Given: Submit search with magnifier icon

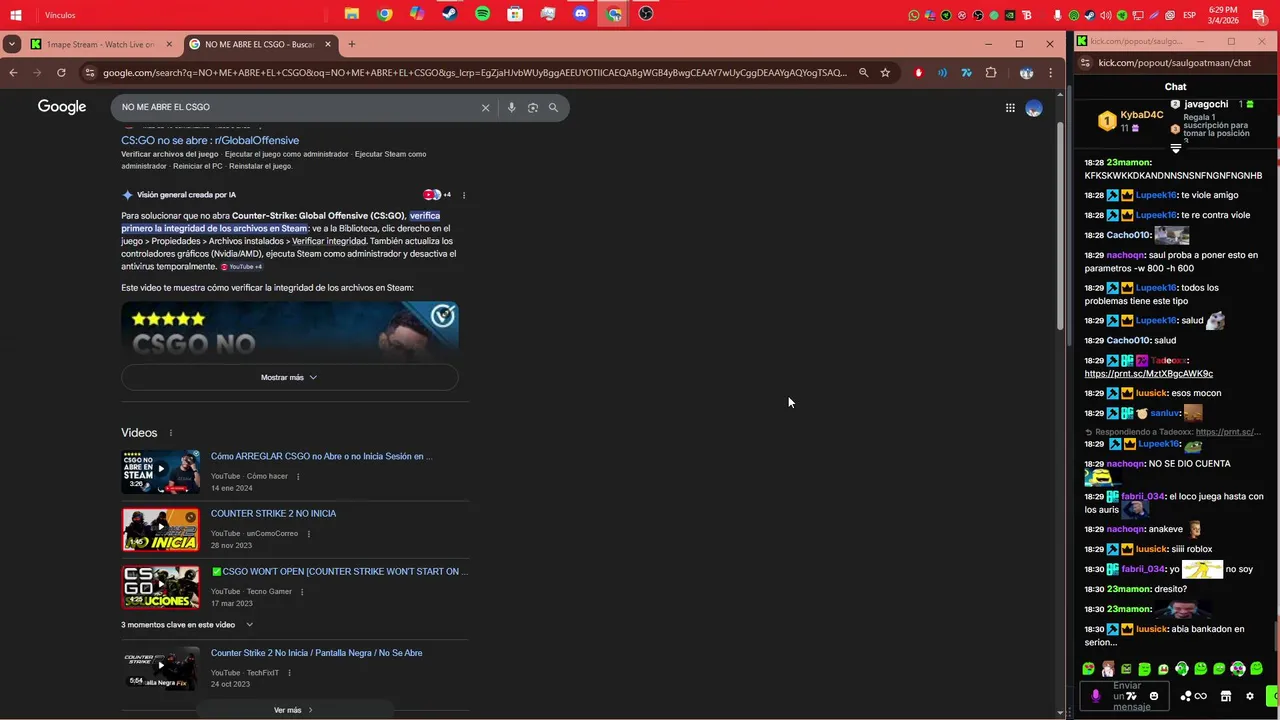Looking at the screenshot, I should [x=553, y=107].
